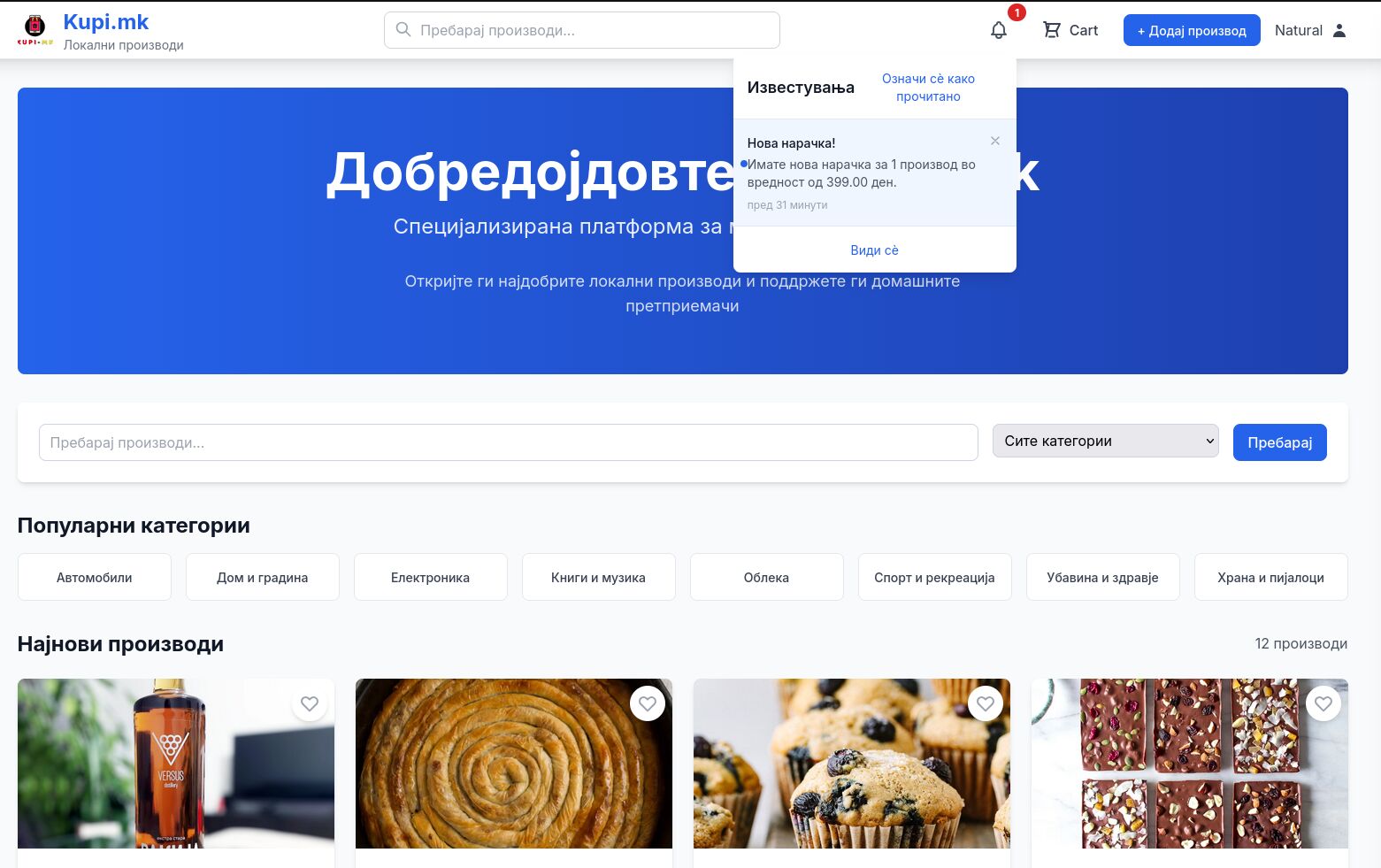Favorite the spiral pie product
The height and width of the screenshot is (868, 1381).
click(x=648, y=703)
